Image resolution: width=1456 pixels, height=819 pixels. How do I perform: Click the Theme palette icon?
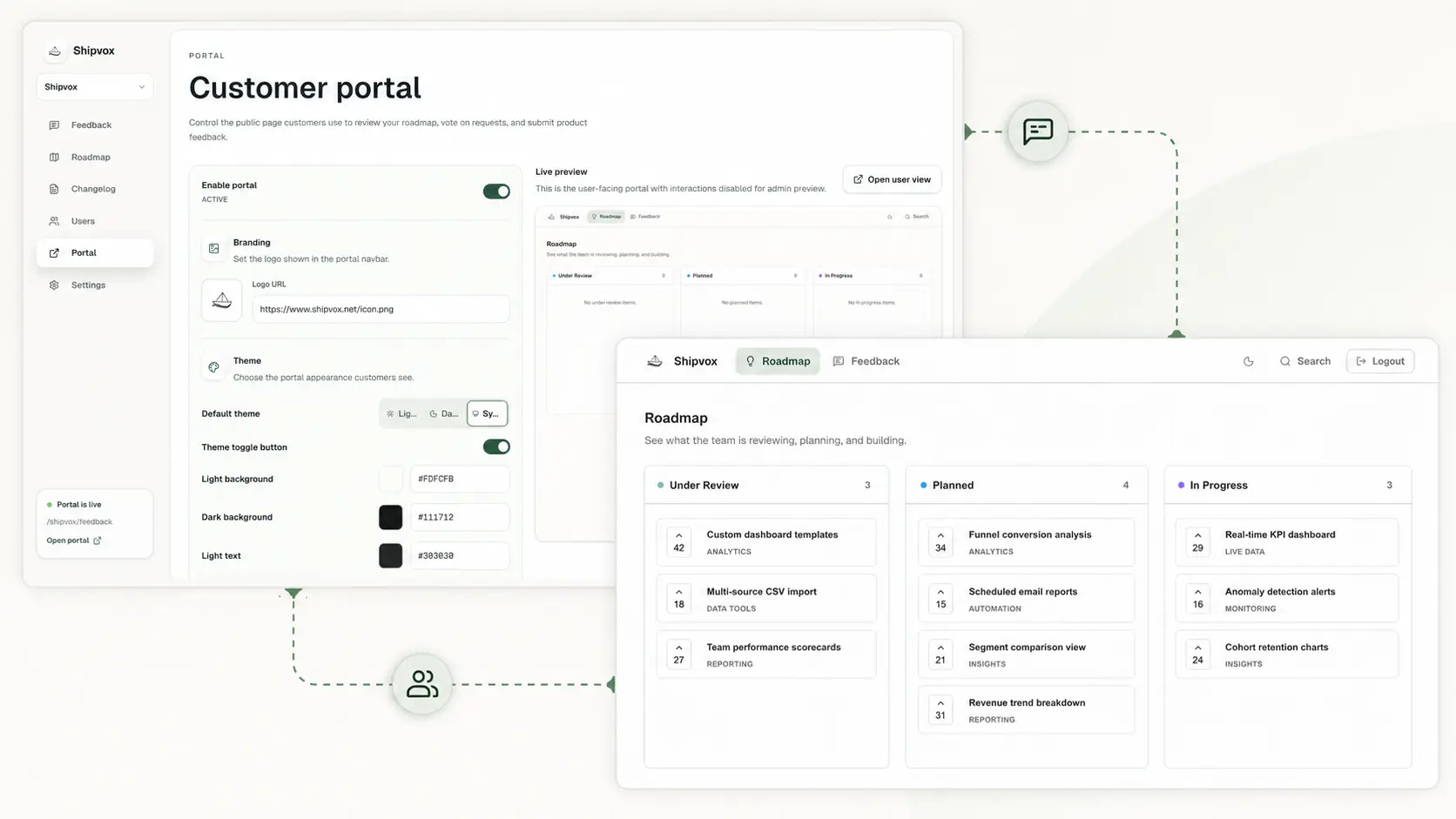pyautogui.click(x=213, y=367)
